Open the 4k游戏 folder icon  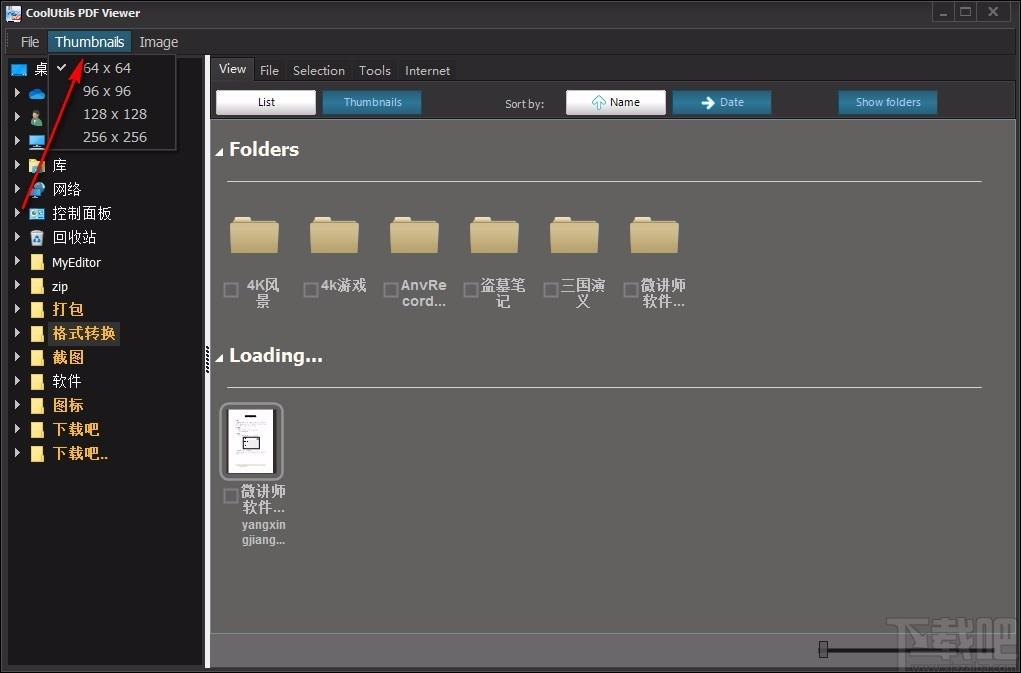click(334, 235)
